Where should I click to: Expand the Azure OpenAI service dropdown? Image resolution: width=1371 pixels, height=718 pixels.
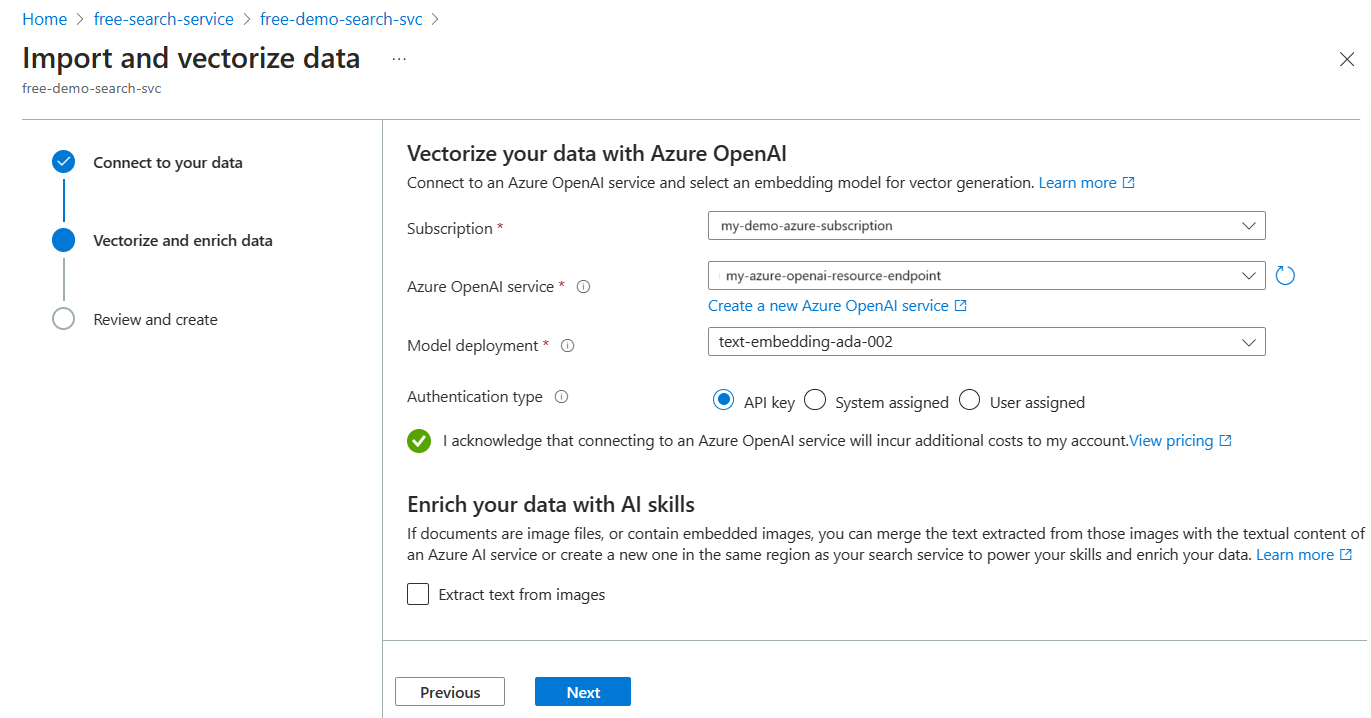(986, 276)
